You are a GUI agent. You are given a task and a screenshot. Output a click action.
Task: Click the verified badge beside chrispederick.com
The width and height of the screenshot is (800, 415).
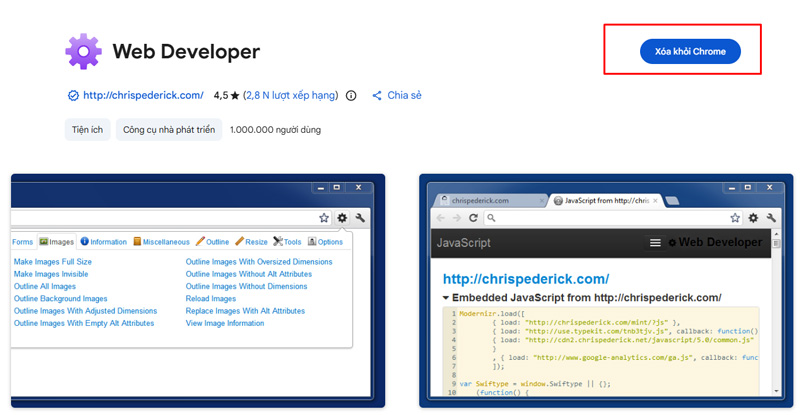pos(72,96)
